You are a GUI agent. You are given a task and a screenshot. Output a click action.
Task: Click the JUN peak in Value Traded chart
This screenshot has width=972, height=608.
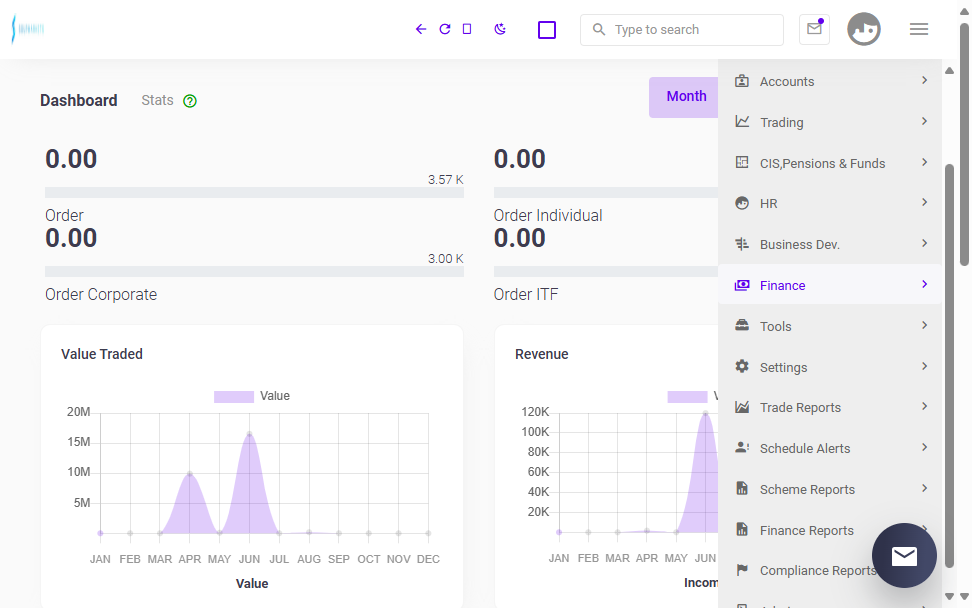click(249, 434)
